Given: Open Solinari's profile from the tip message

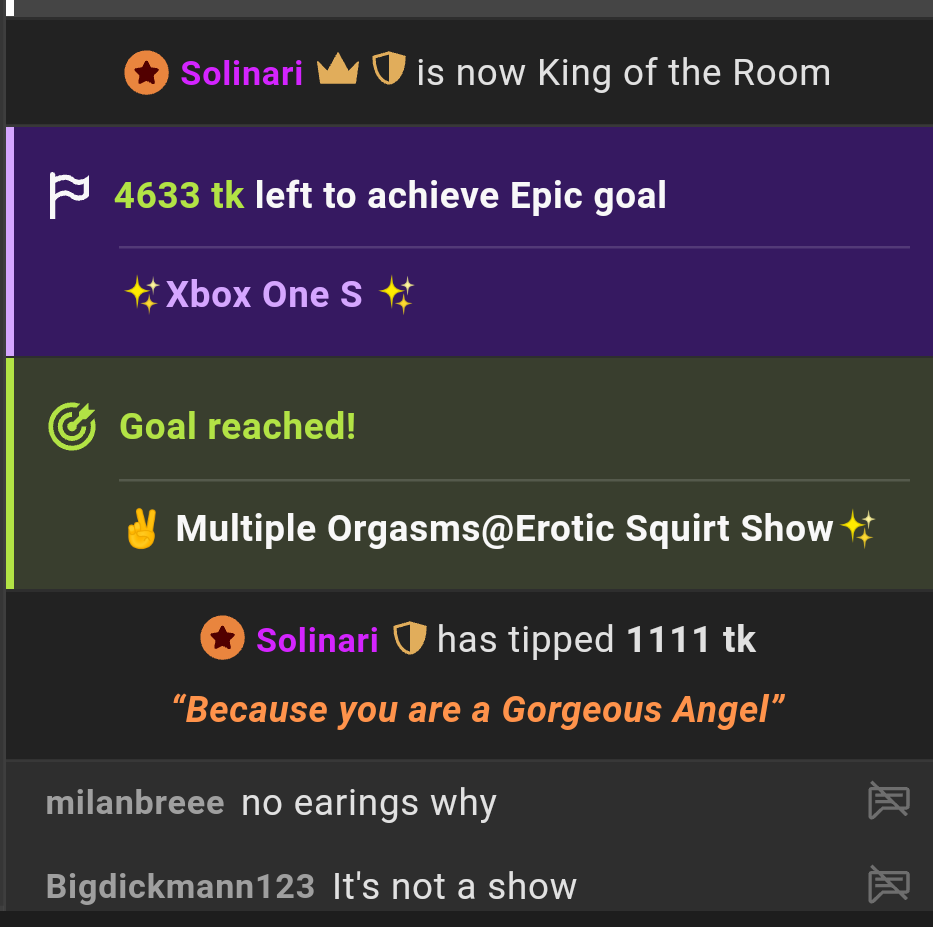Looking at the screenshot, I should pyautogui.click(x=317, y=640).
